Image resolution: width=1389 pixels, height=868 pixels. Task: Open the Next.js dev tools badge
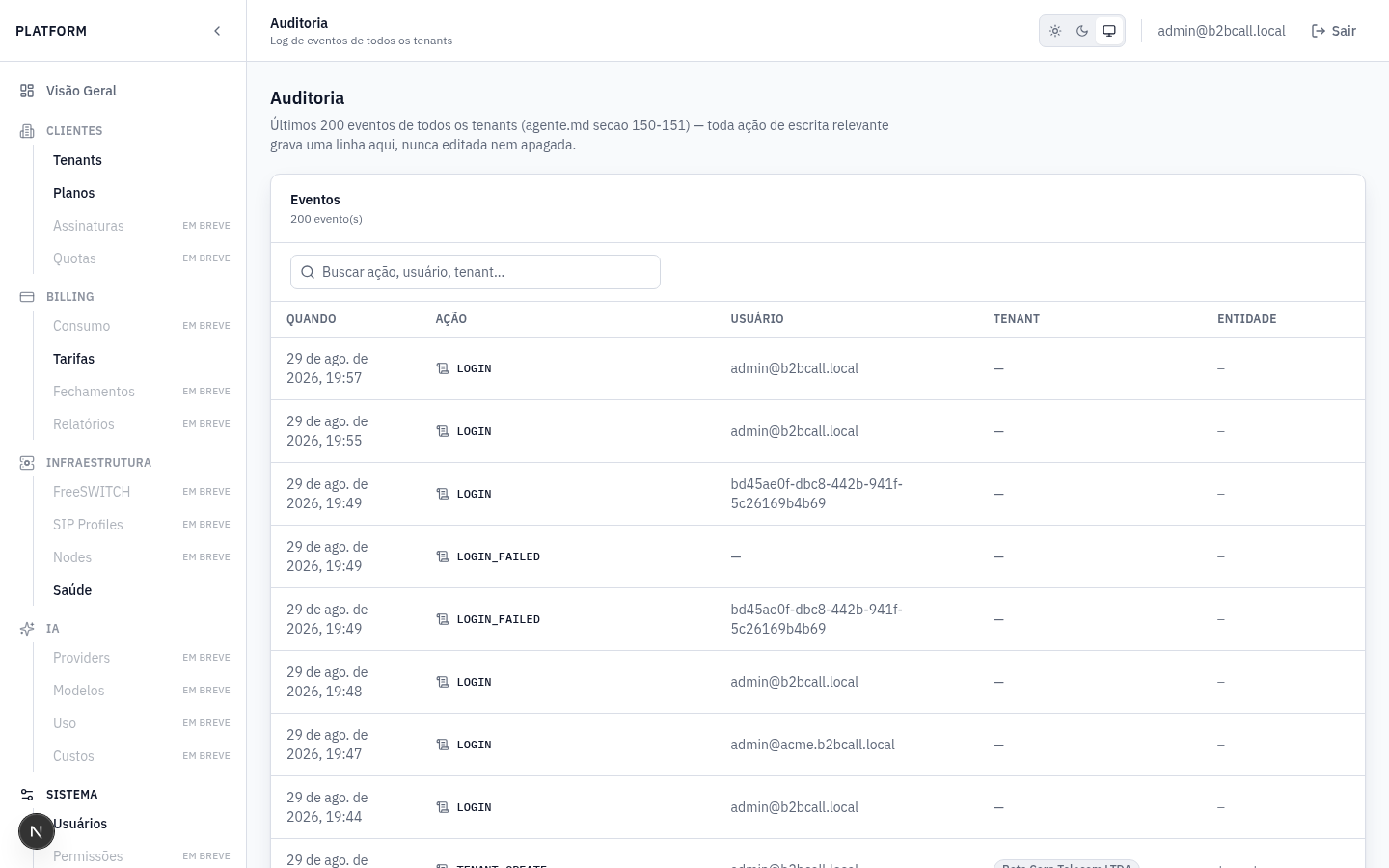[37, 831]
